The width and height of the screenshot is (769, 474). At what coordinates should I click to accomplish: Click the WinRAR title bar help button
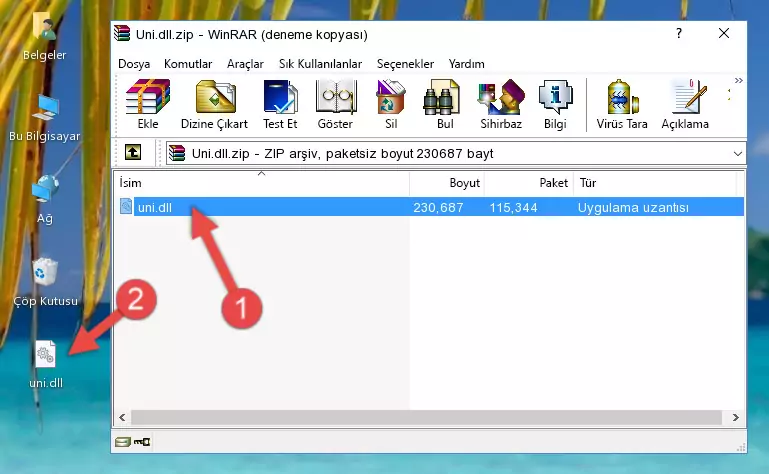pos(679,33)
